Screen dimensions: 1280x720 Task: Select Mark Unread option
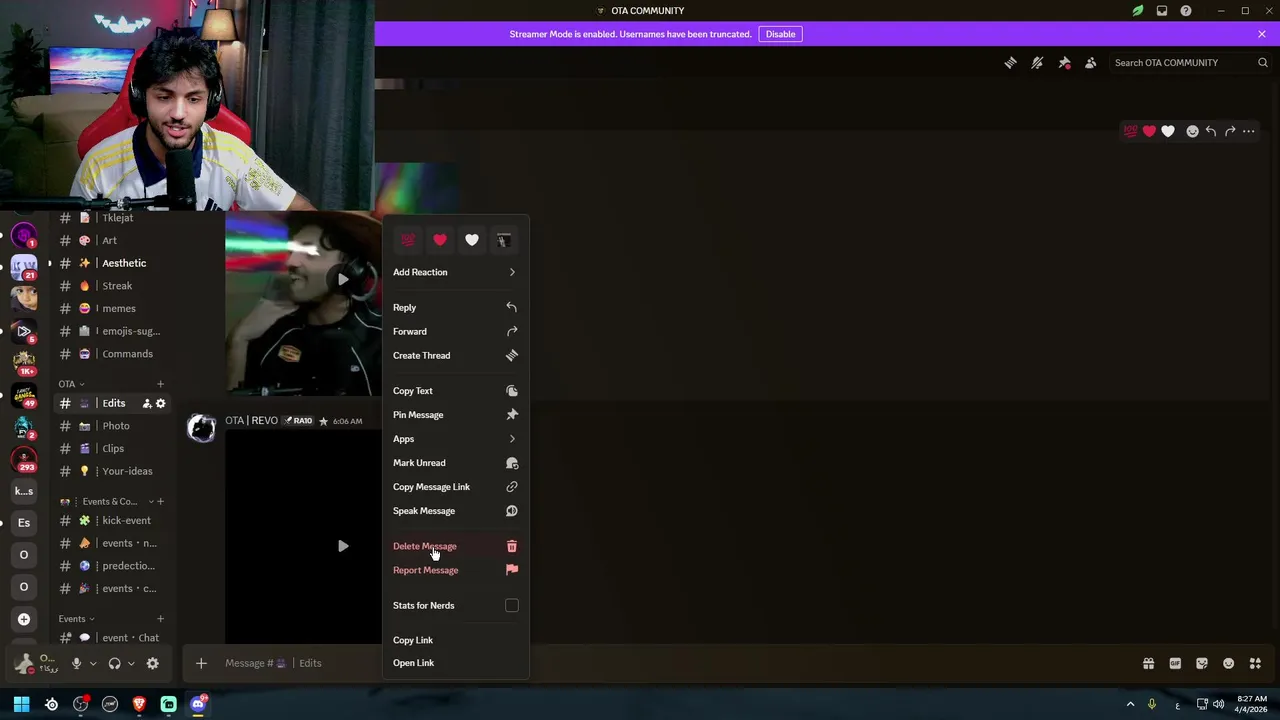[x=455, y=463]
